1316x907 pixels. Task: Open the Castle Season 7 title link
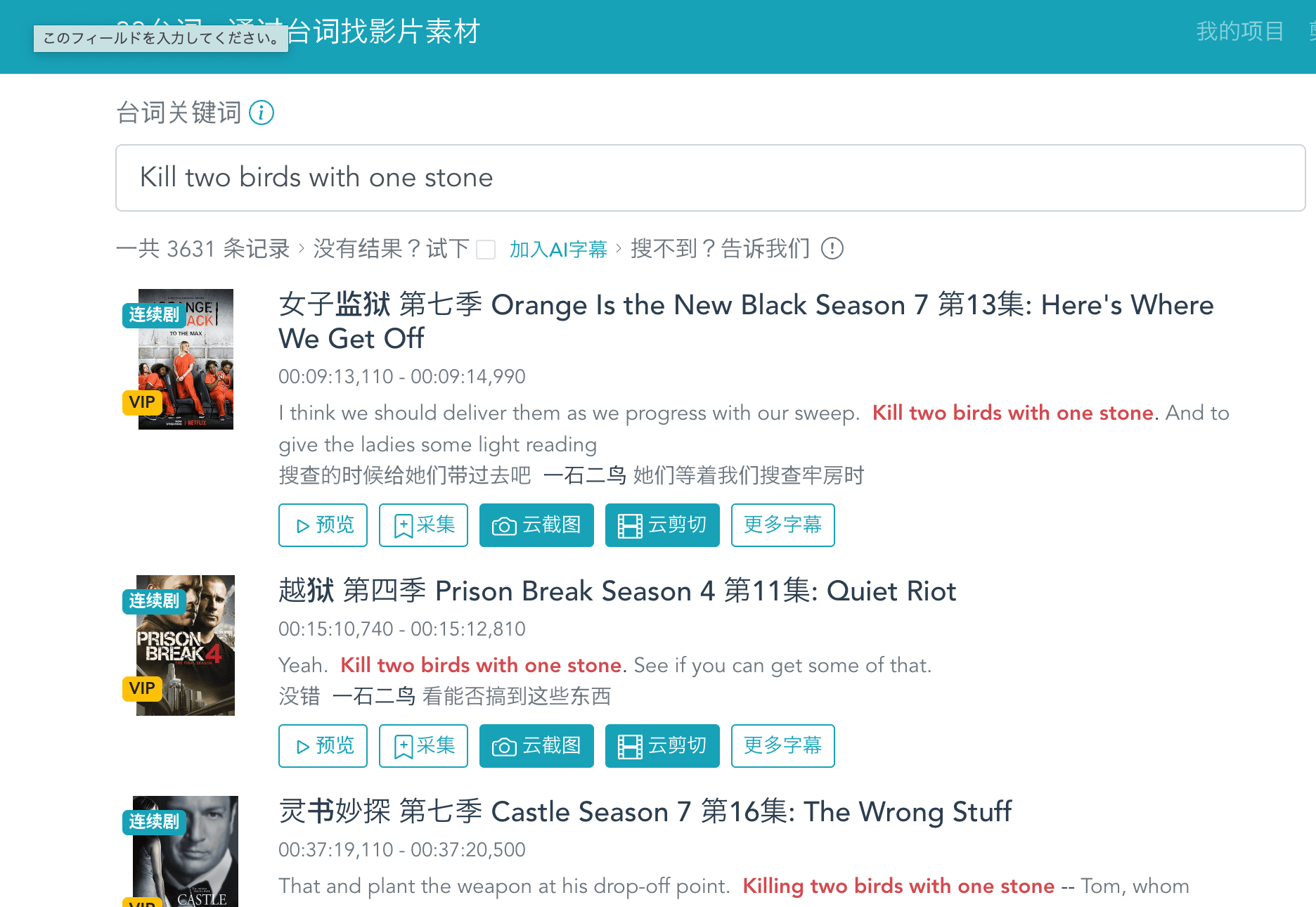tap(645, 811)
